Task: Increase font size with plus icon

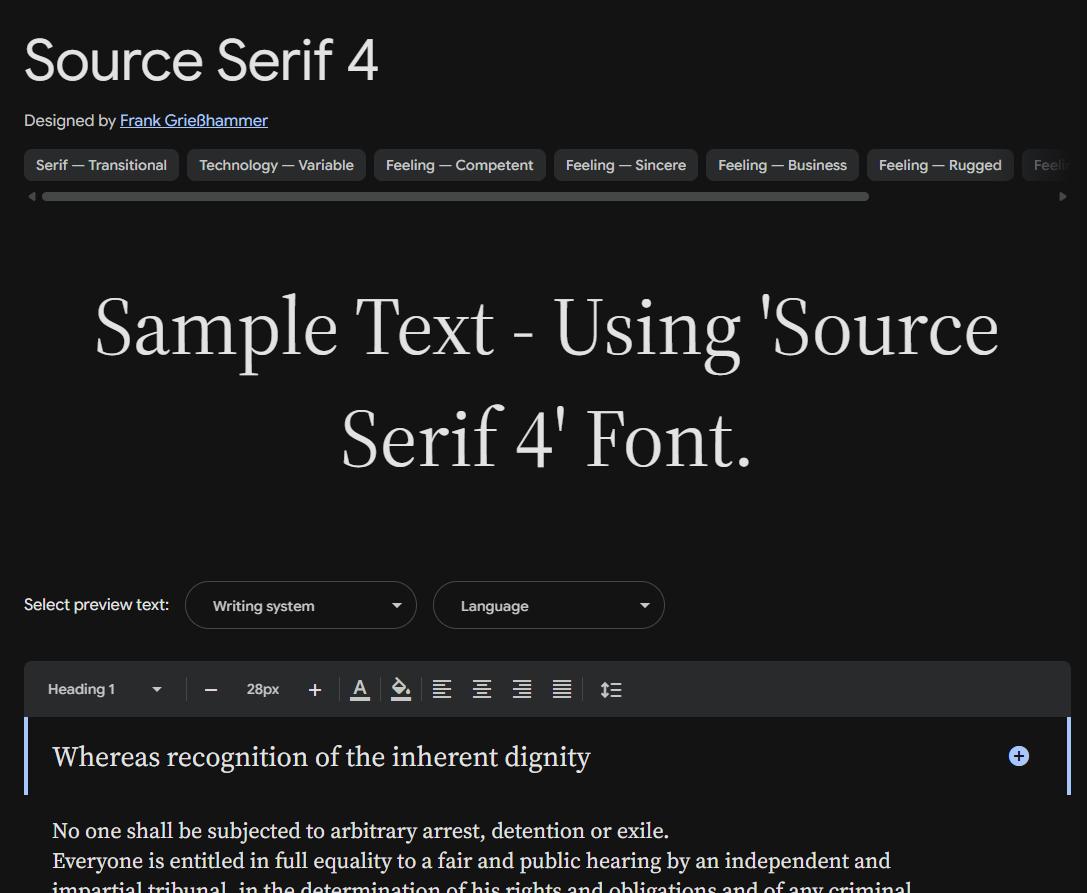Action: [315, 690]
